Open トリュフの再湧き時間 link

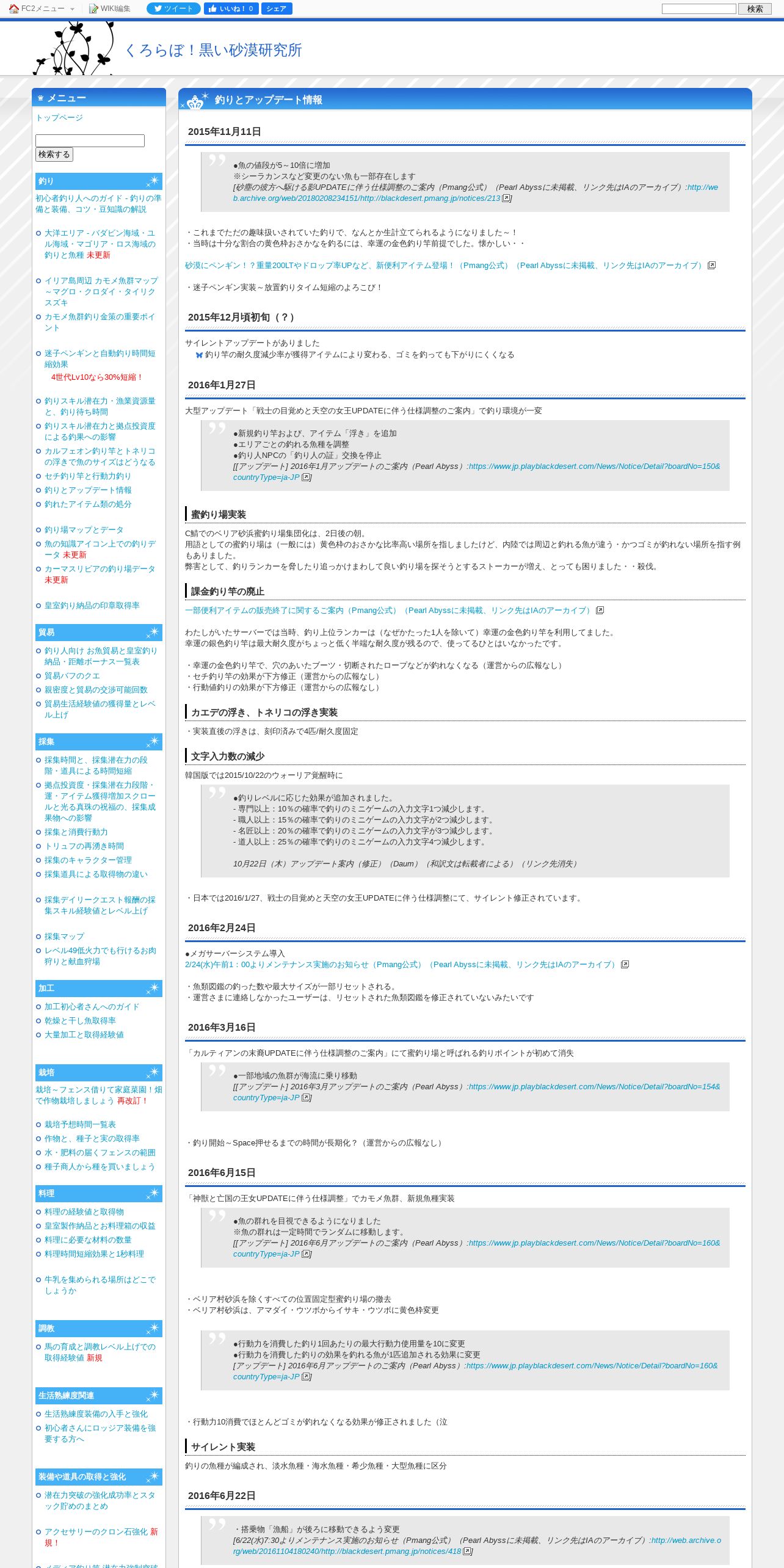84,846
